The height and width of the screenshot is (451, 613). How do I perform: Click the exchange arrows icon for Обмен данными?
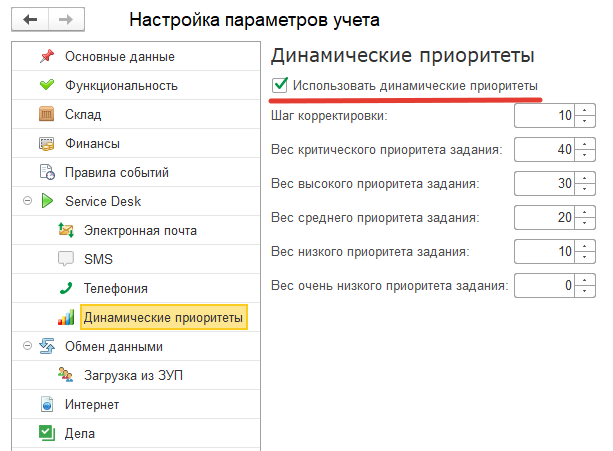[47, 346]
